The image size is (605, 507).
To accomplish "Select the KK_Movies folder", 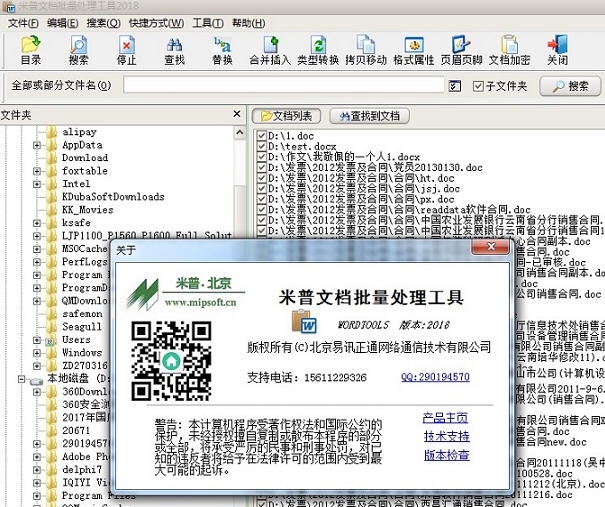I will 88,210.
